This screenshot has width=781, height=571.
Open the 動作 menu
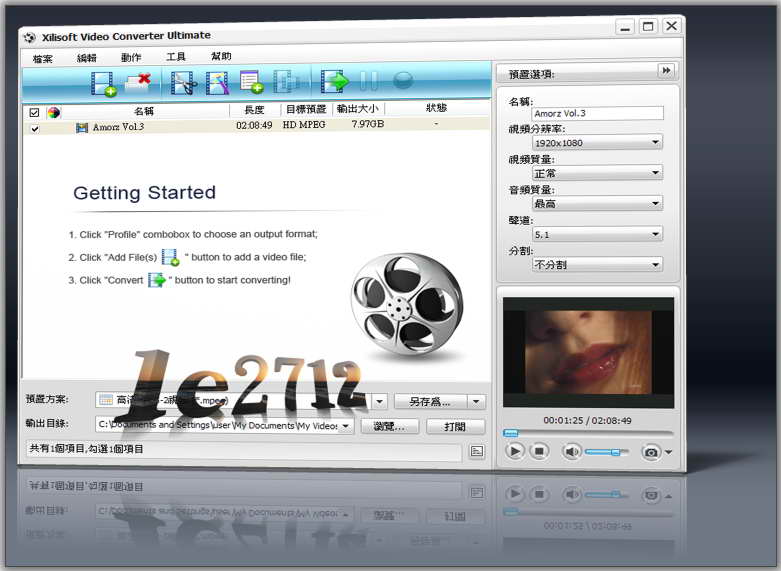131,57
